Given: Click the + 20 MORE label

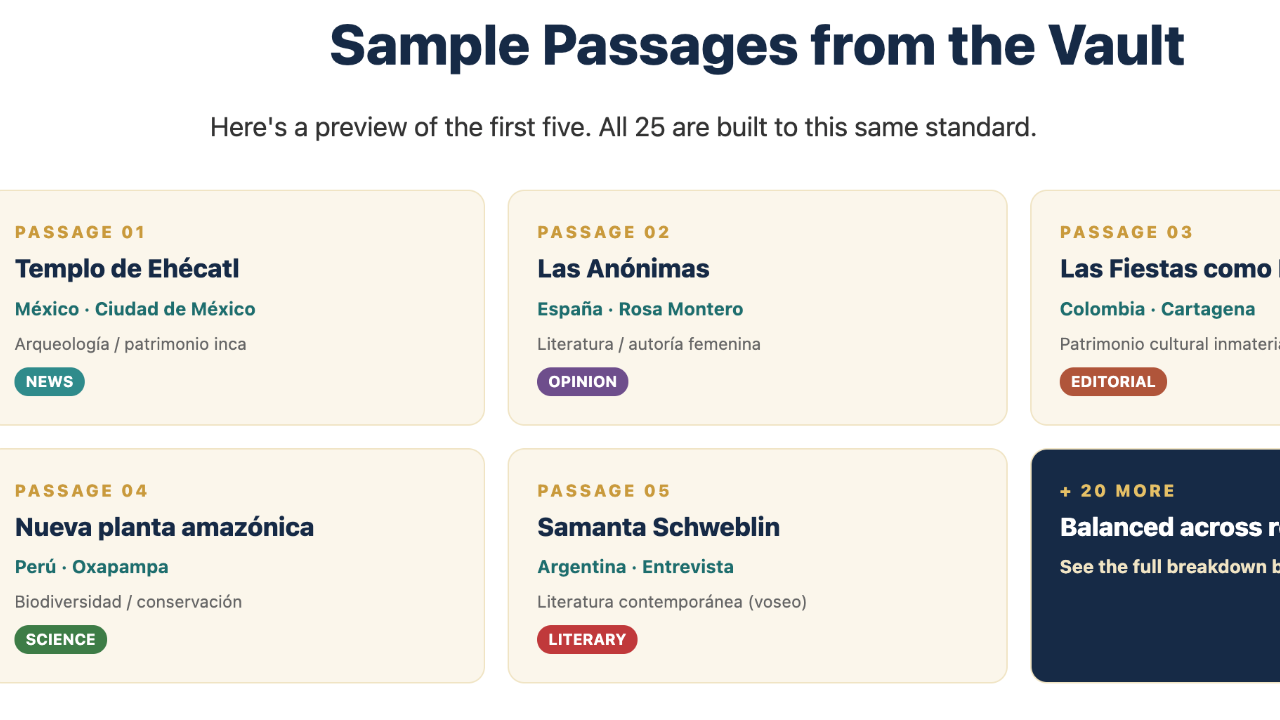Looking at the screenshot, I should point(1117,491).
